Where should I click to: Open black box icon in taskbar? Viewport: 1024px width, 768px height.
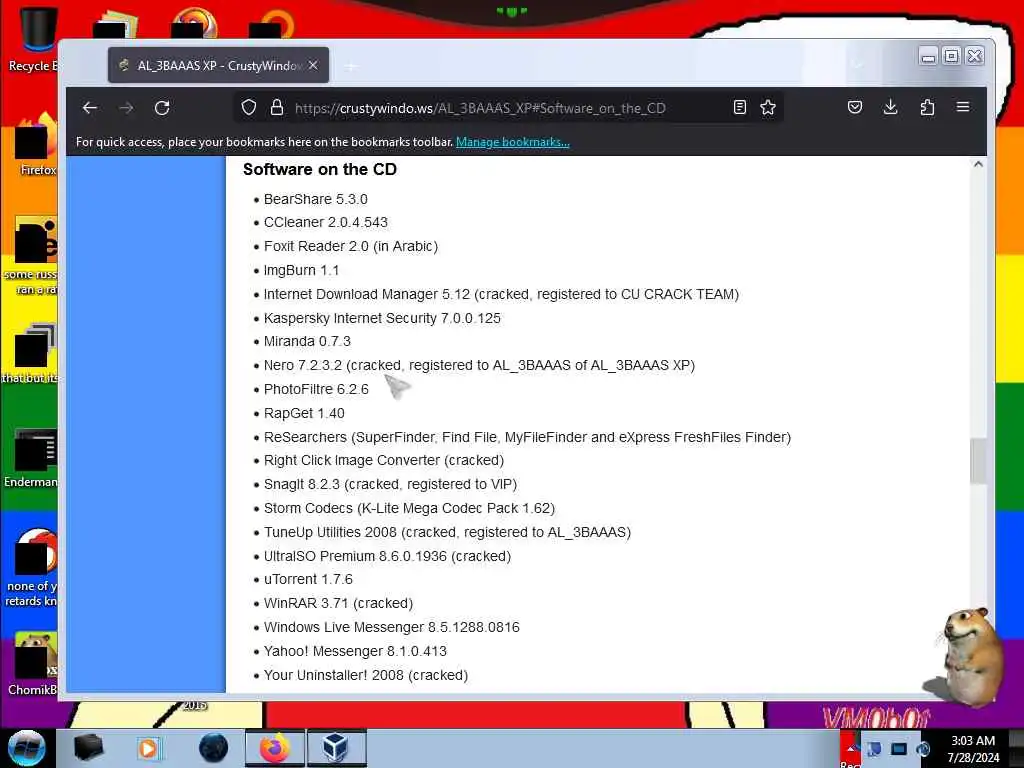[x=88, y=748]
